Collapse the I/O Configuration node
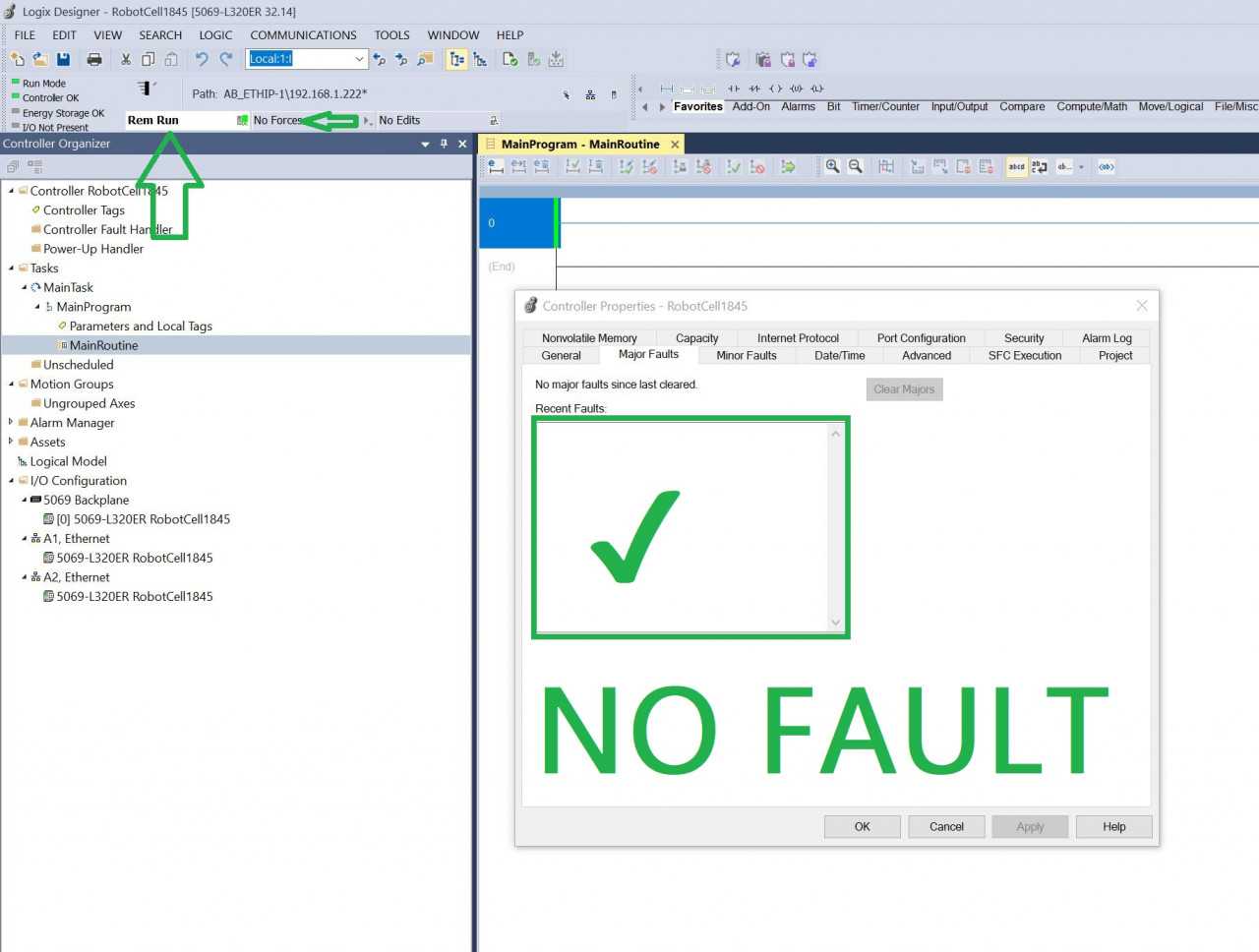 pyautogui.click(x=11, y=480)
